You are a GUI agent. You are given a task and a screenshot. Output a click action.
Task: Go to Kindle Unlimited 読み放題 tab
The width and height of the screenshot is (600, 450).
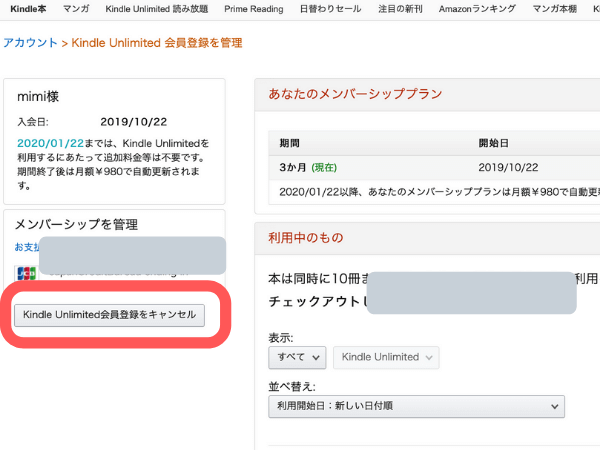tap(157, 9)
